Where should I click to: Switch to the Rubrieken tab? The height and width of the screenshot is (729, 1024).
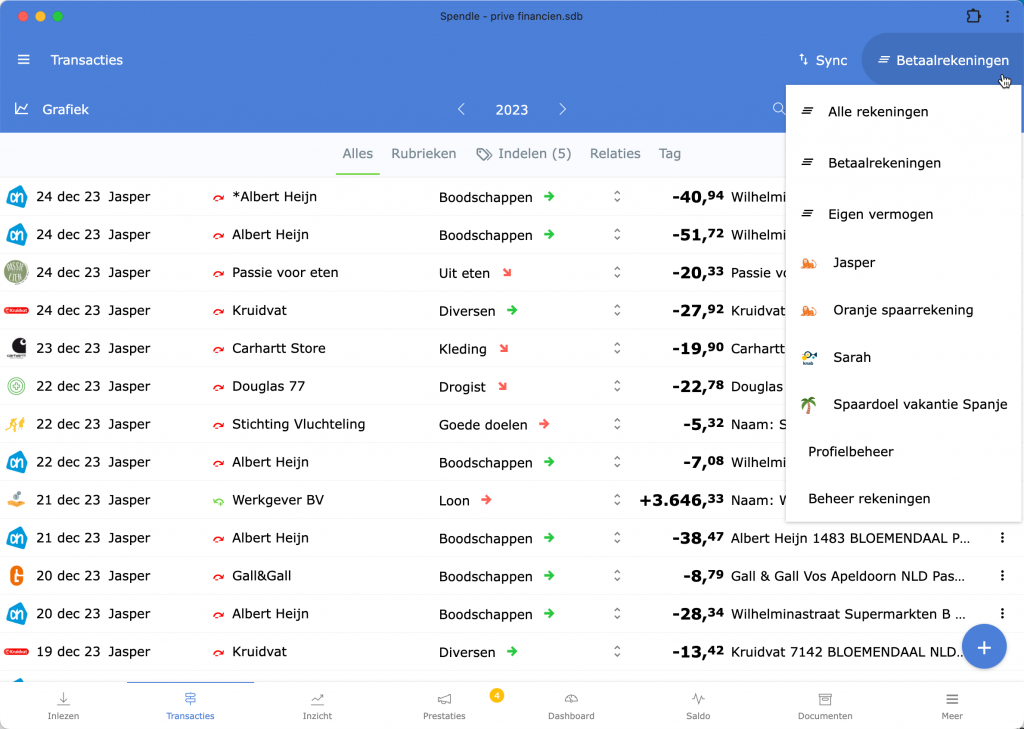click(423, 154)
